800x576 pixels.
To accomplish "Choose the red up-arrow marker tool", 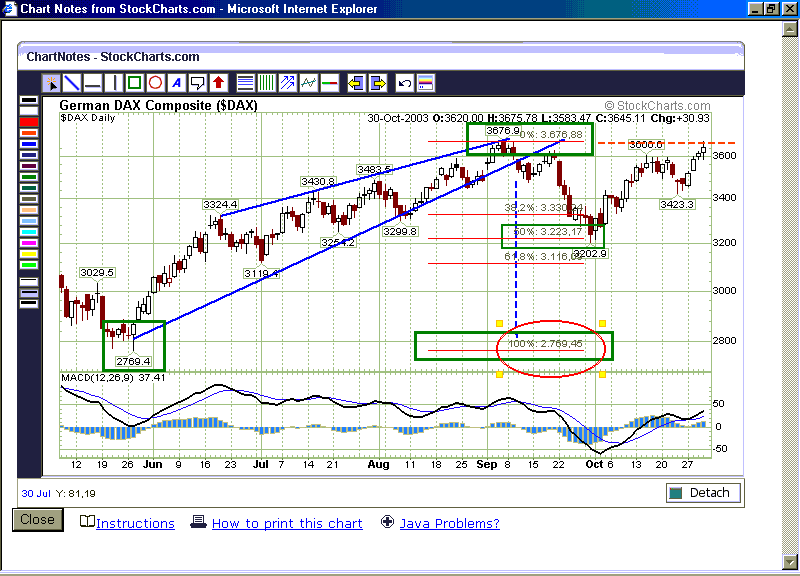I will [218, 83].
